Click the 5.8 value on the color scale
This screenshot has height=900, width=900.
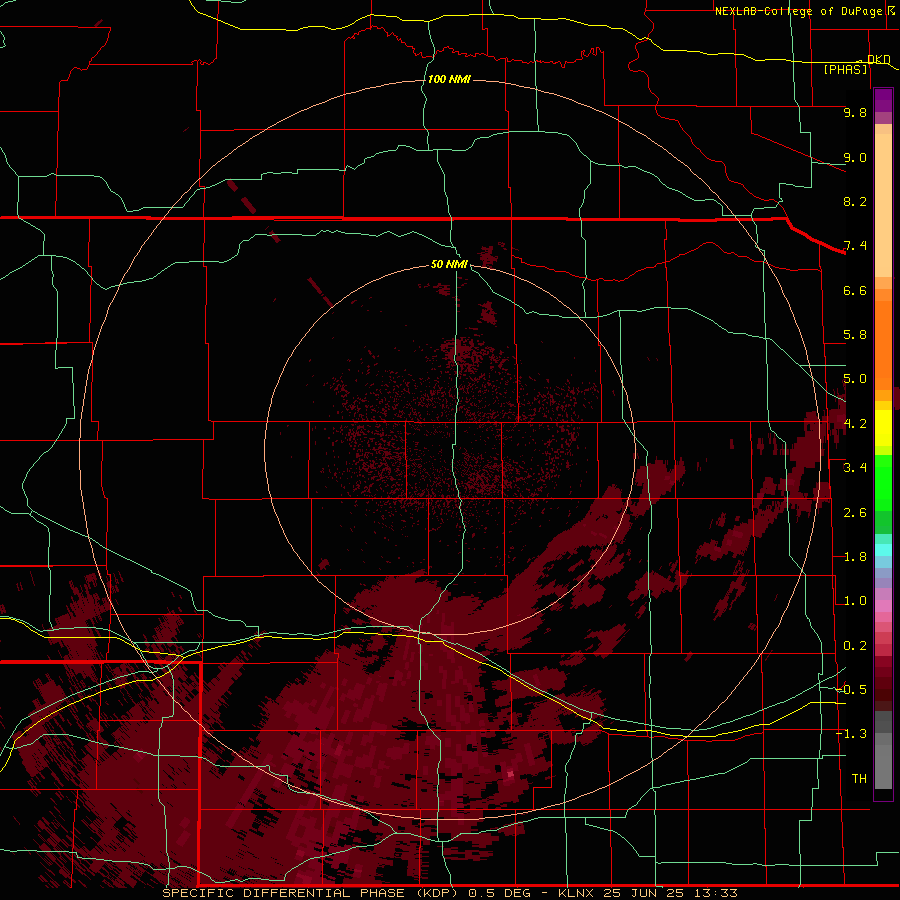(855, 335)
